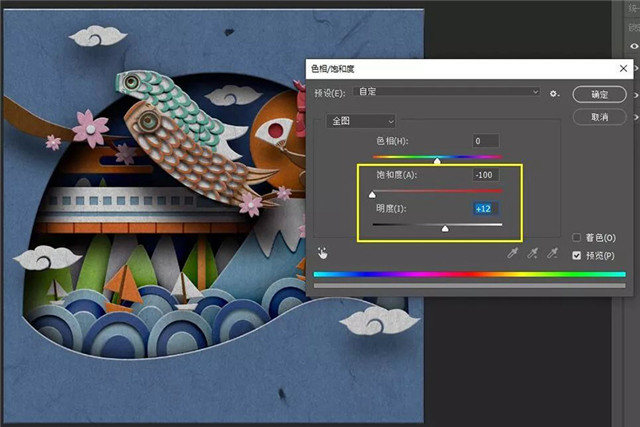Click the 明度 lightness slider handle
Screen dimensions: 640x427
click(445, 228)
